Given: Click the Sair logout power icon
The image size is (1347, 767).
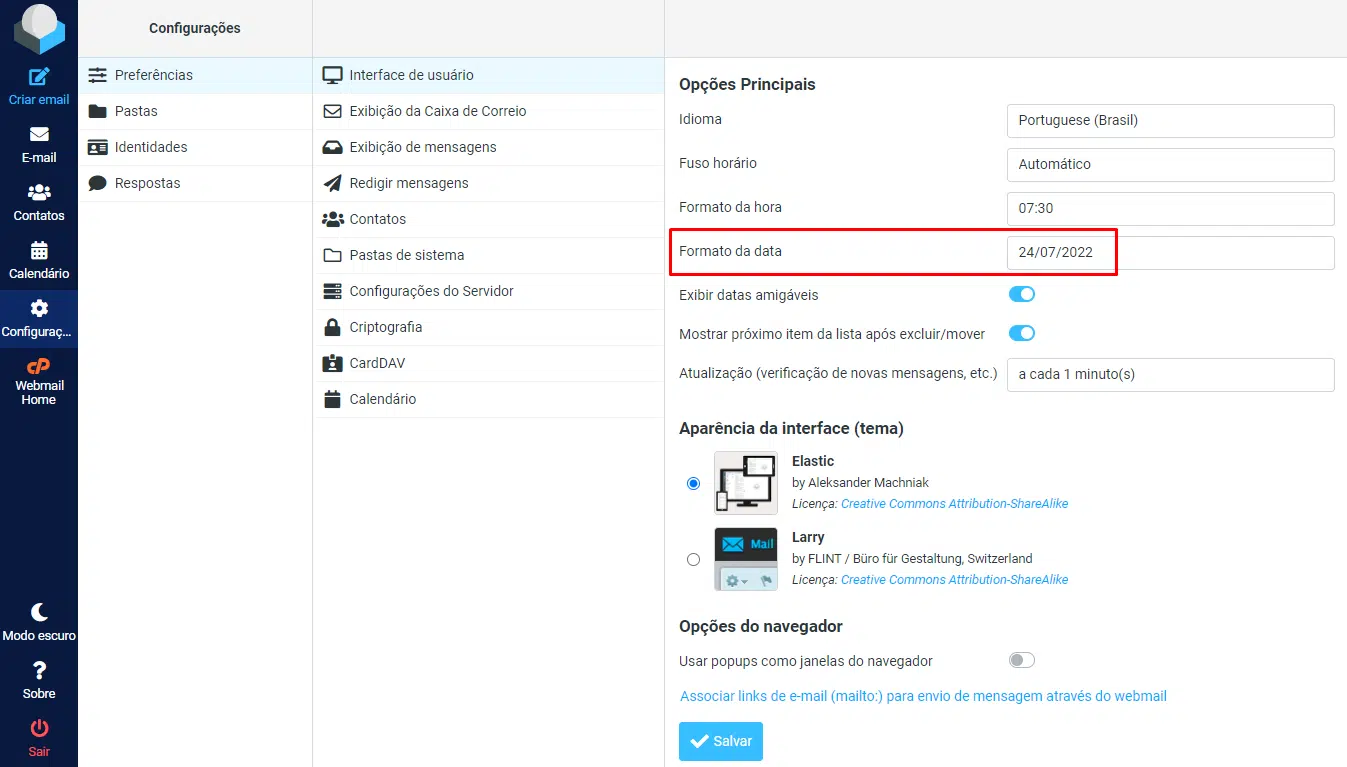Looking at the screenshot, I should [39, 737].
